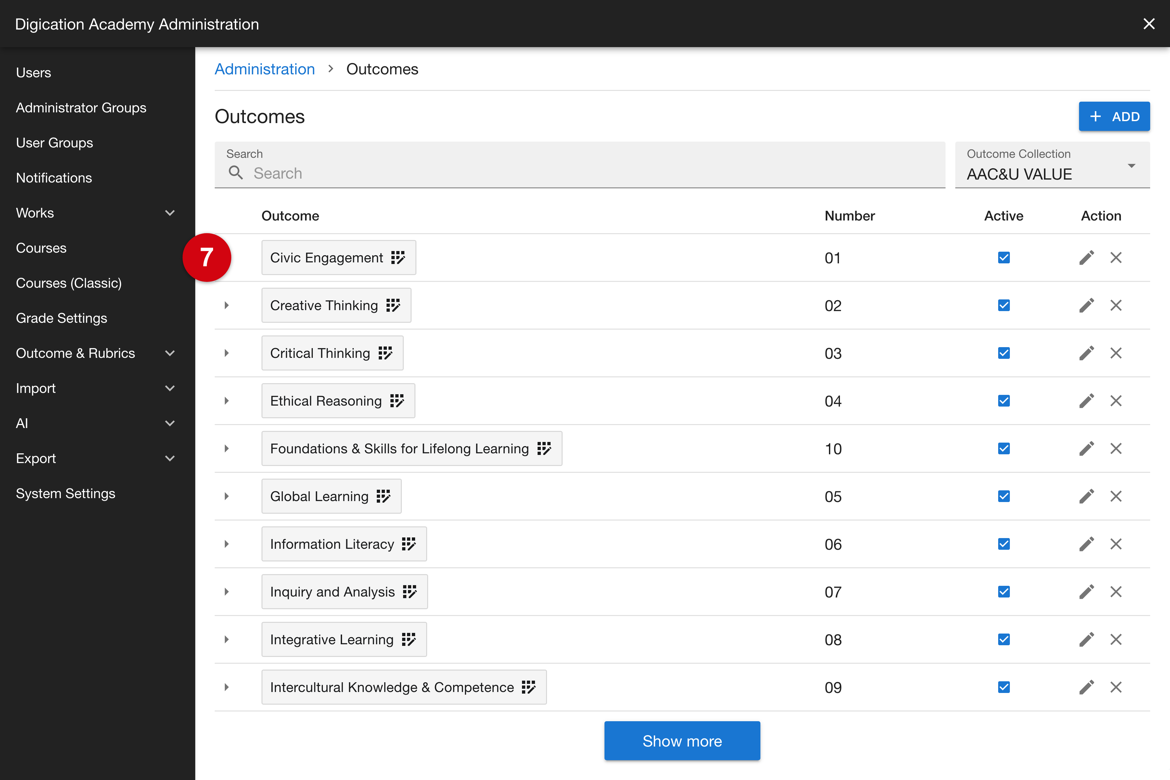
Task: Expand the Global Learning row
Action: tap(226, 496)
